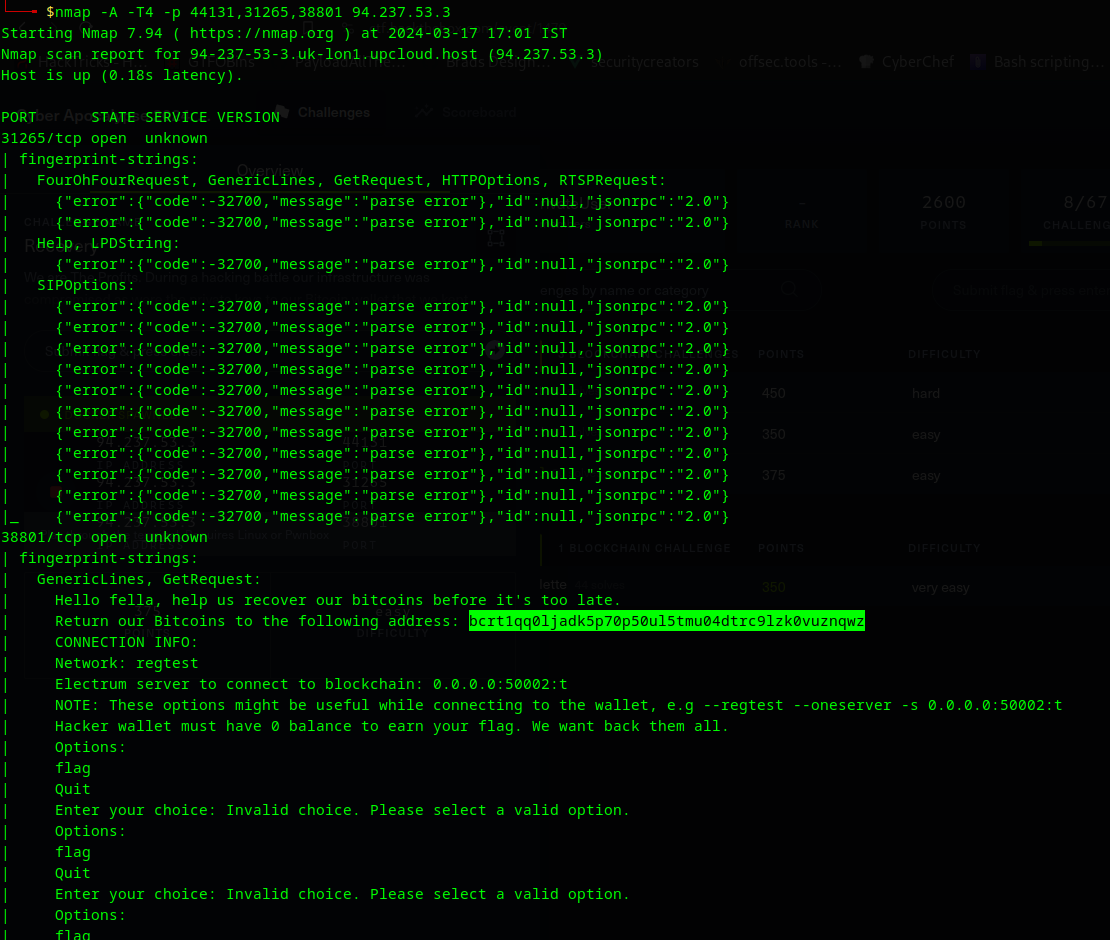Click the CyberChef bookmark icon
The image size is (1110, 940).
pos(866,62)
